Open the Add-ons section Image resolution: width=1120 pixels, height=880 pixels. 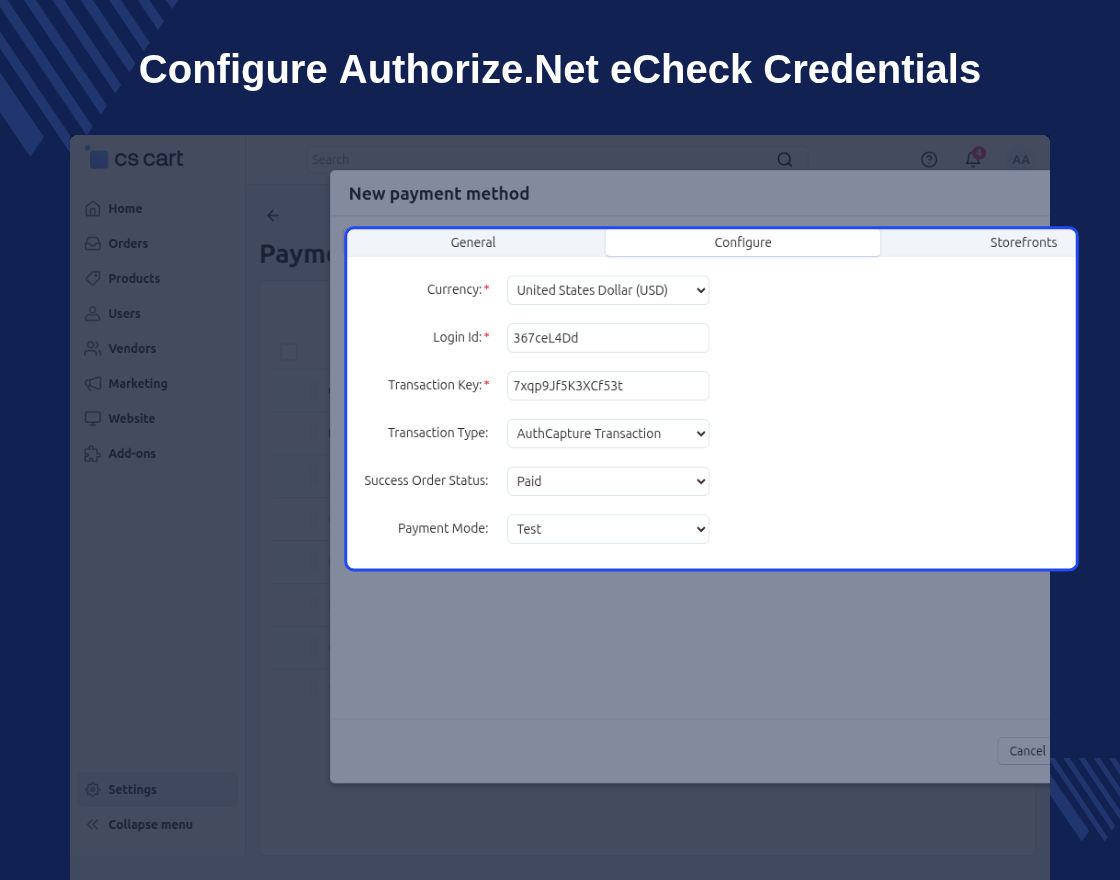(131, 454)
